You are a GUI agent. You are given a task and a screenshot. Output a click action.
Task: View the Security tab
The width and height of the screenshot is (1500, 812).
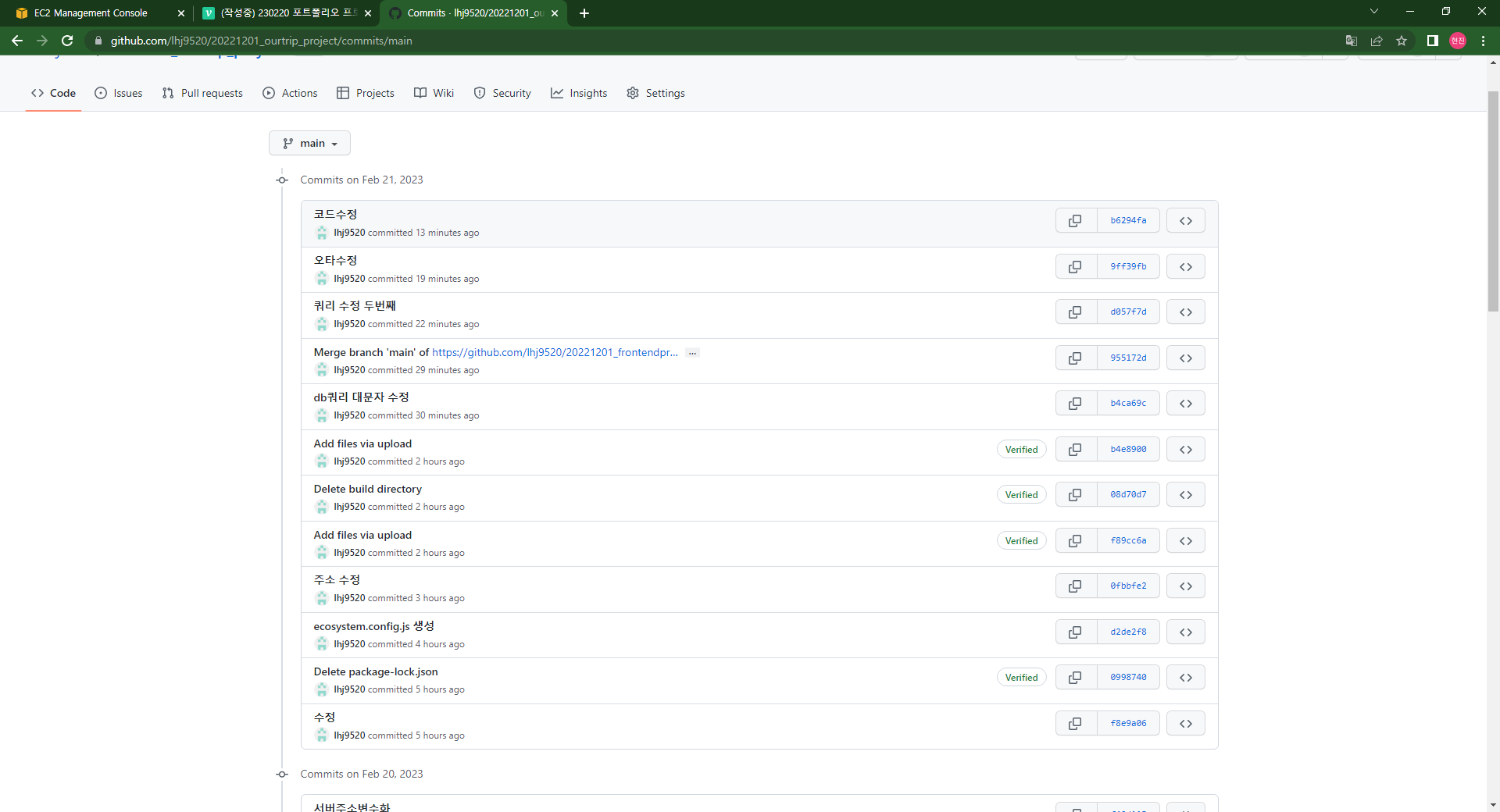pyautogui.click(x=502, y=93)
